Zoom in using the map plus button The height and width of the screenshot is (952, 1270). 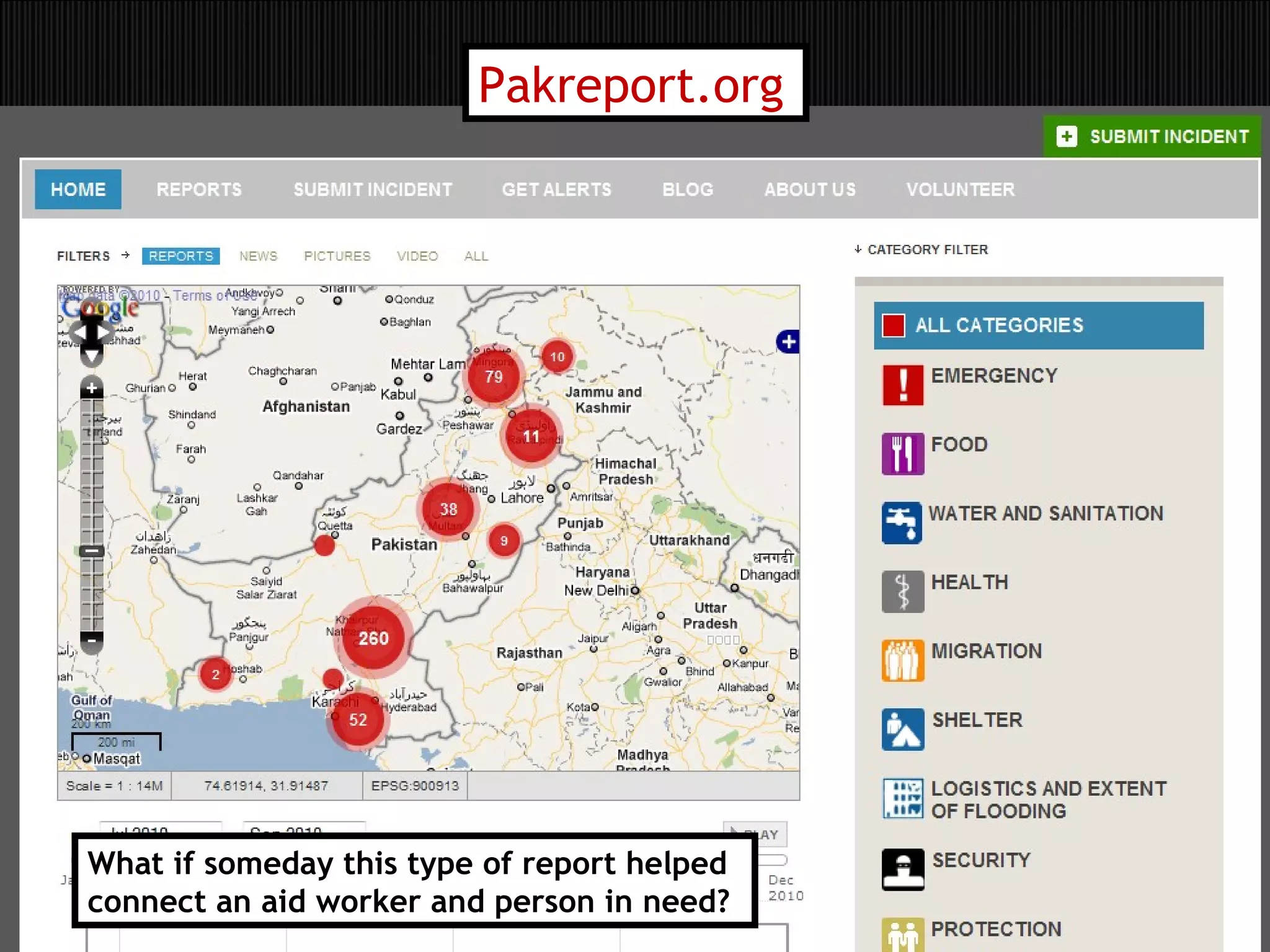click(92, 388)
